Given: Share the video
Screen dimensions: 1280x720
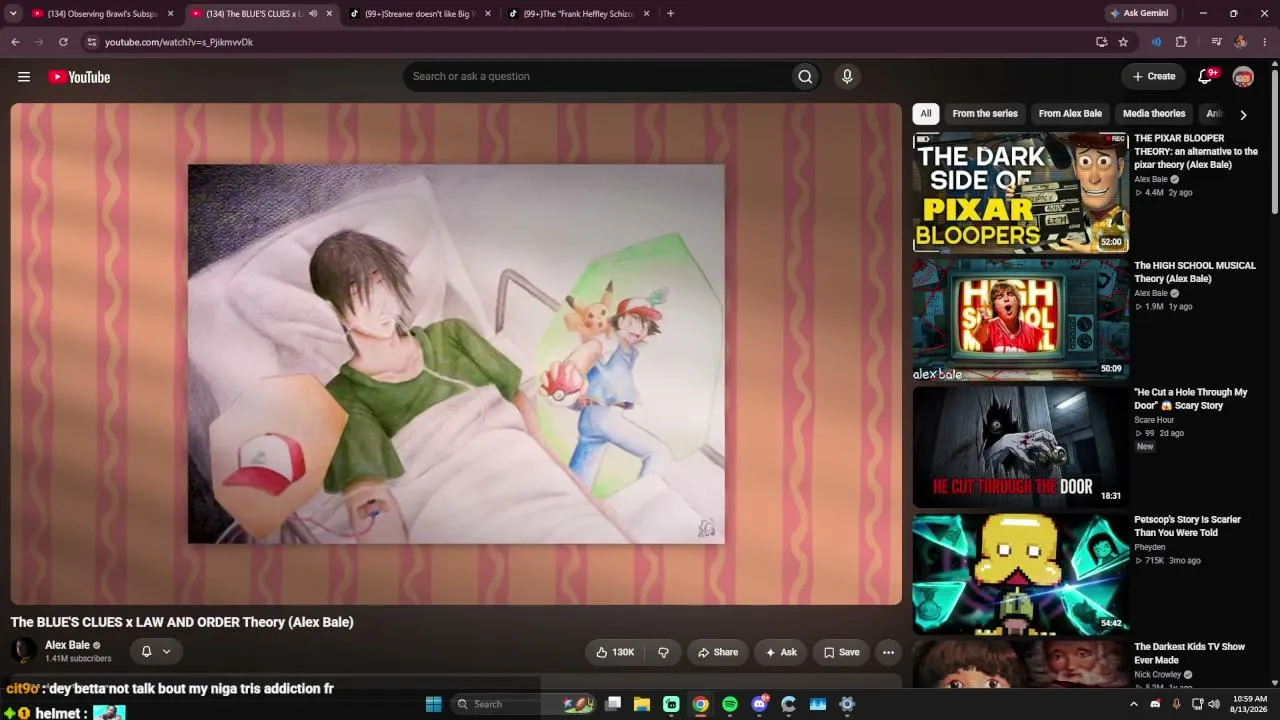Looking at the screenshot, I should tap(718, 652).
